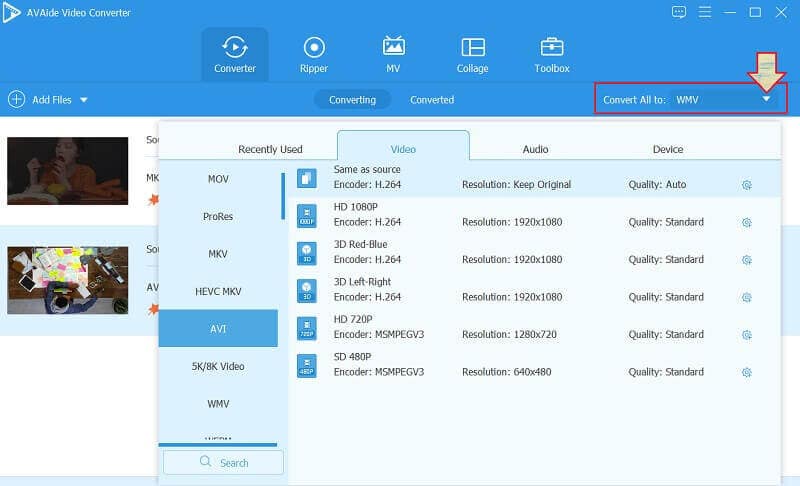Click the format Search field

(x=223, y=463)
